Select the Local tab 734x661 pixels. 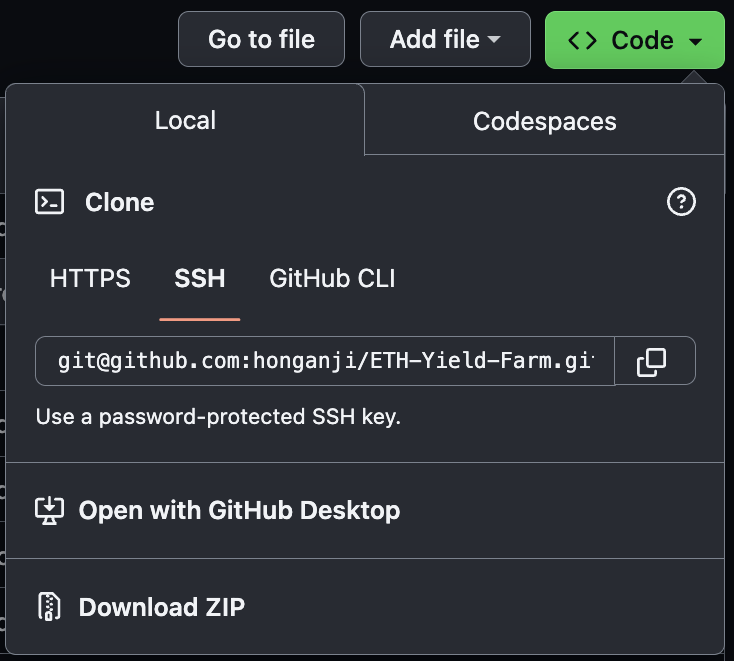tap(185, 120)
